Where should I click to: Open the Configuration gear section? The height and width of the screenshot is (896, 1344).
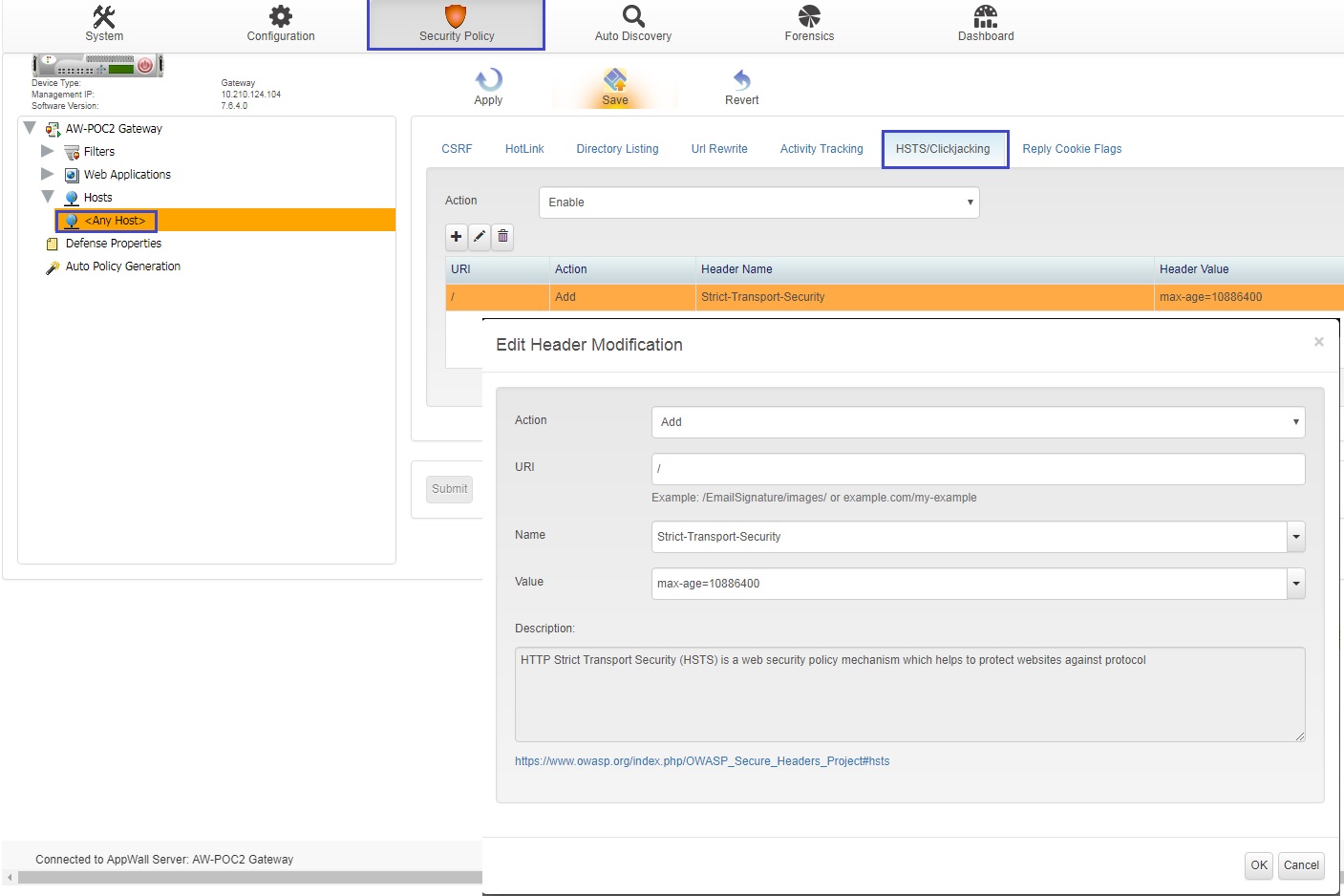point(280,24)
